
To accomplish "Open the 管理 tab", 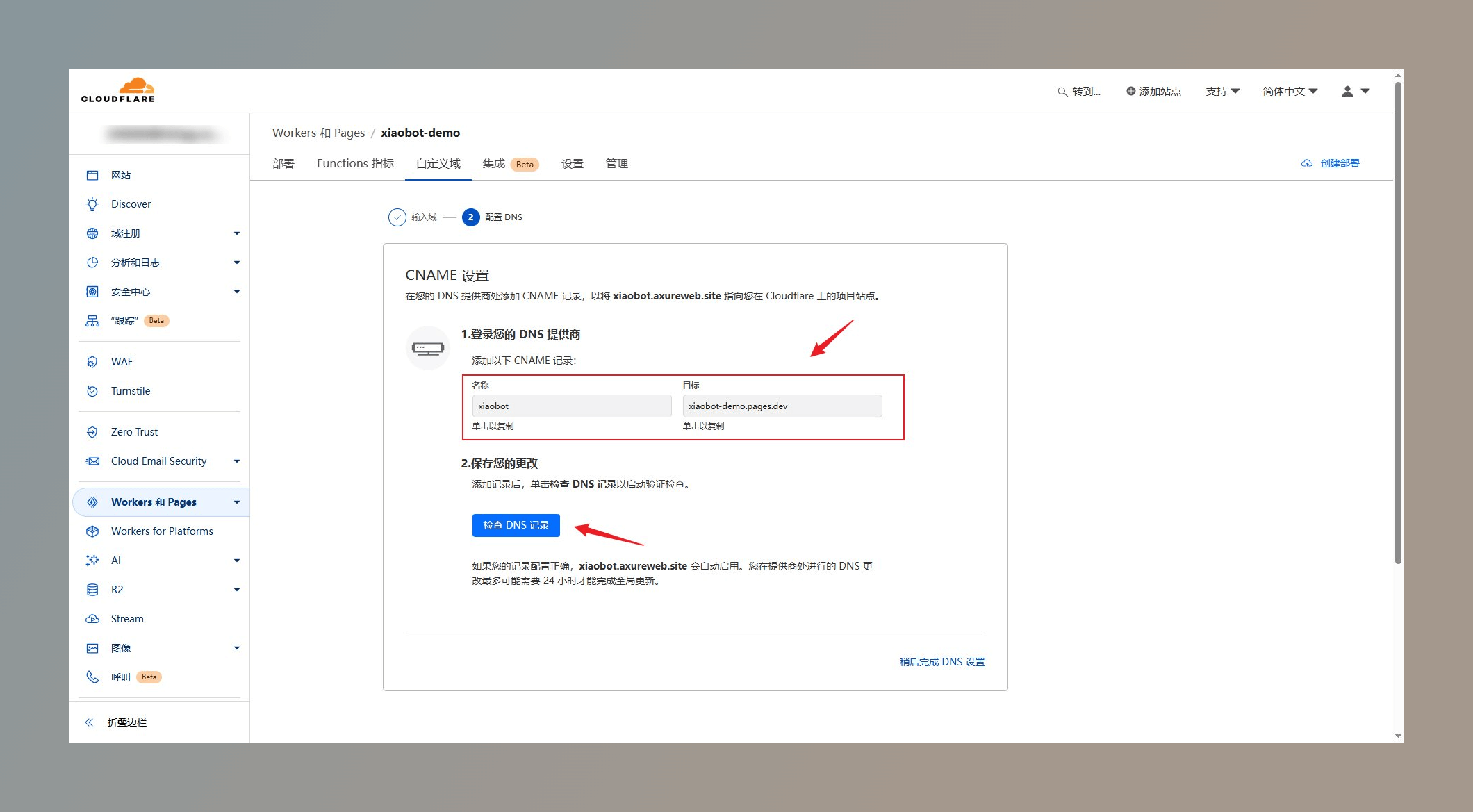I will pyautogui.click(x=617, y=164).
